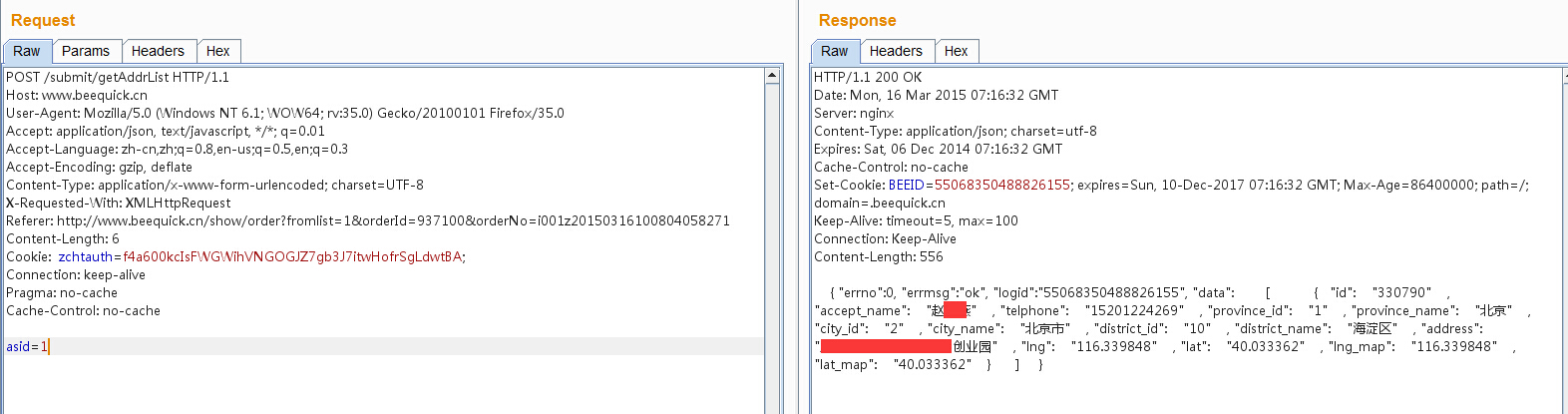This screenshot has width=1568, height=414.
Task: Open the Request Raw tab
Action: point(27,51)
